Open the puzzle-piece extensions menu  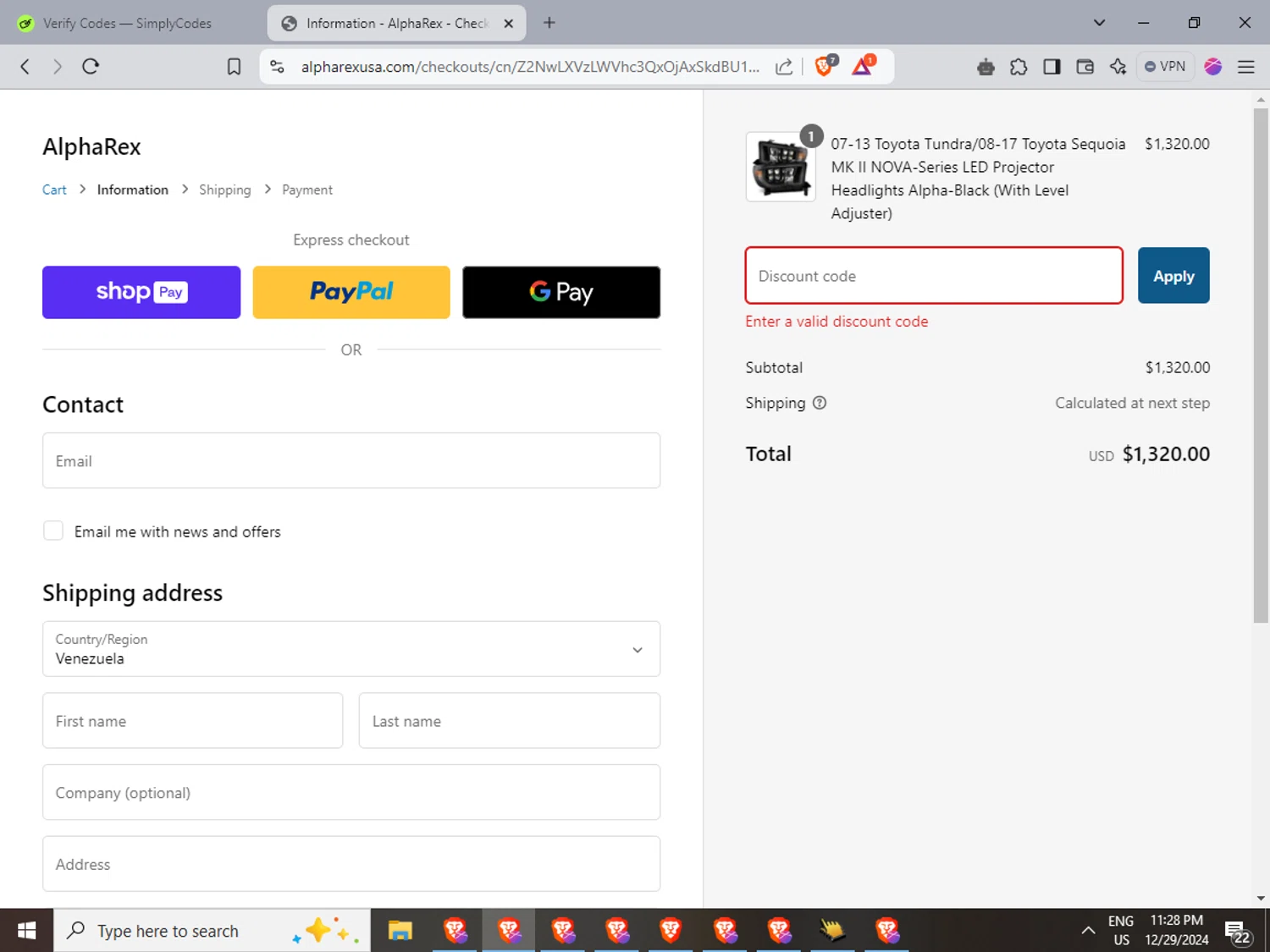1019,67
